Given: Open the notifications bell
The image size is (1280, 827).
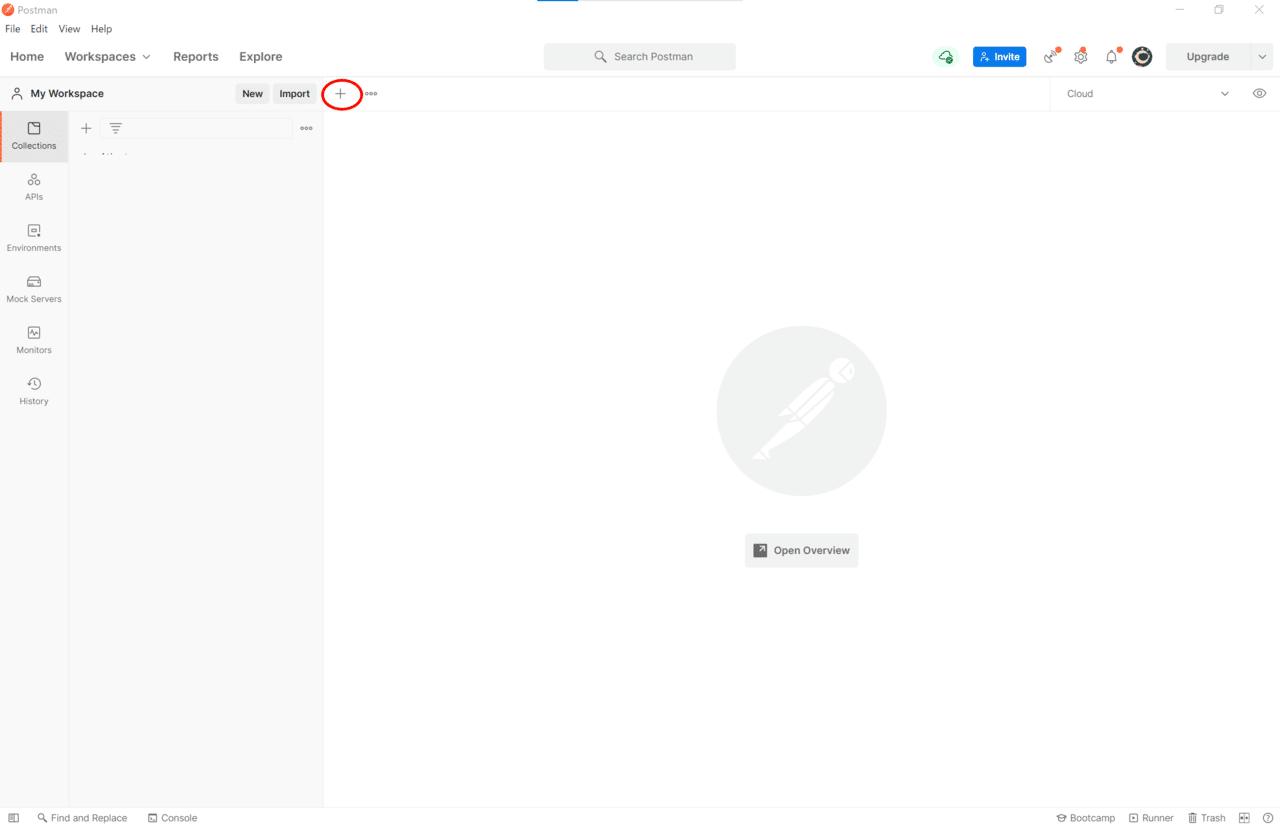Looking at the screenshot, I should tap(1111, 57).
